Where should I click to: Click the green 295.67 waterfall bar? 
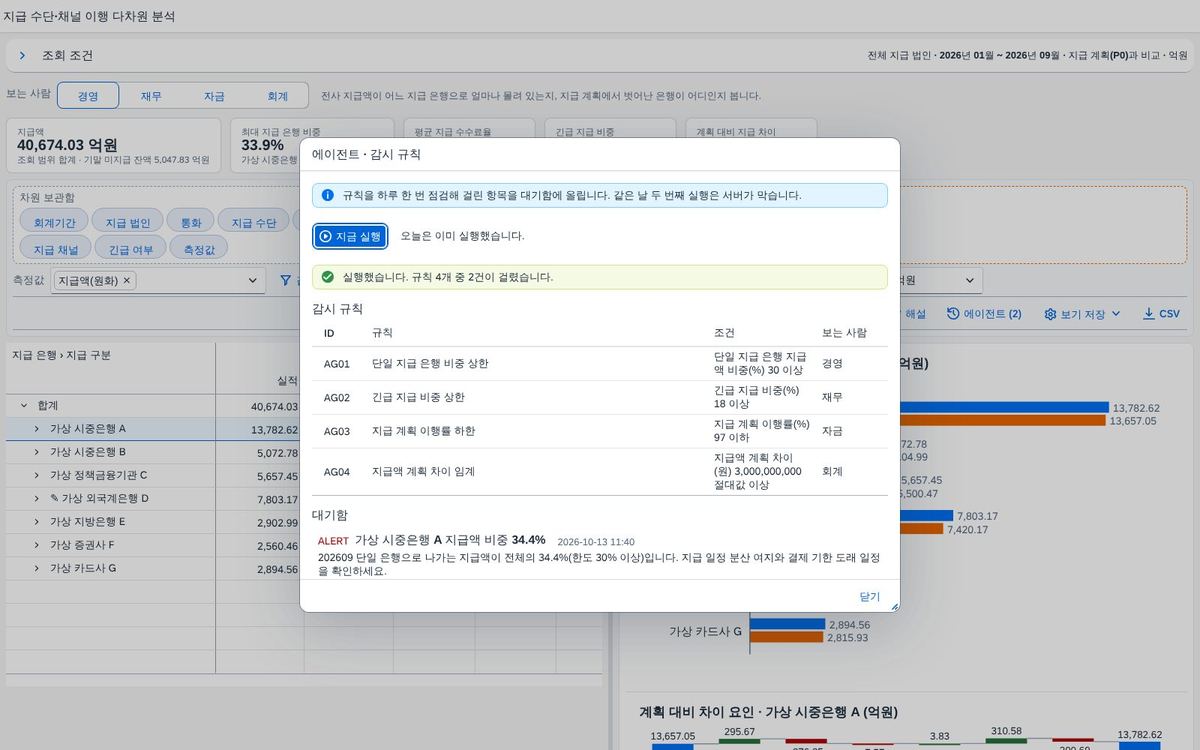(x=739, y=742)
